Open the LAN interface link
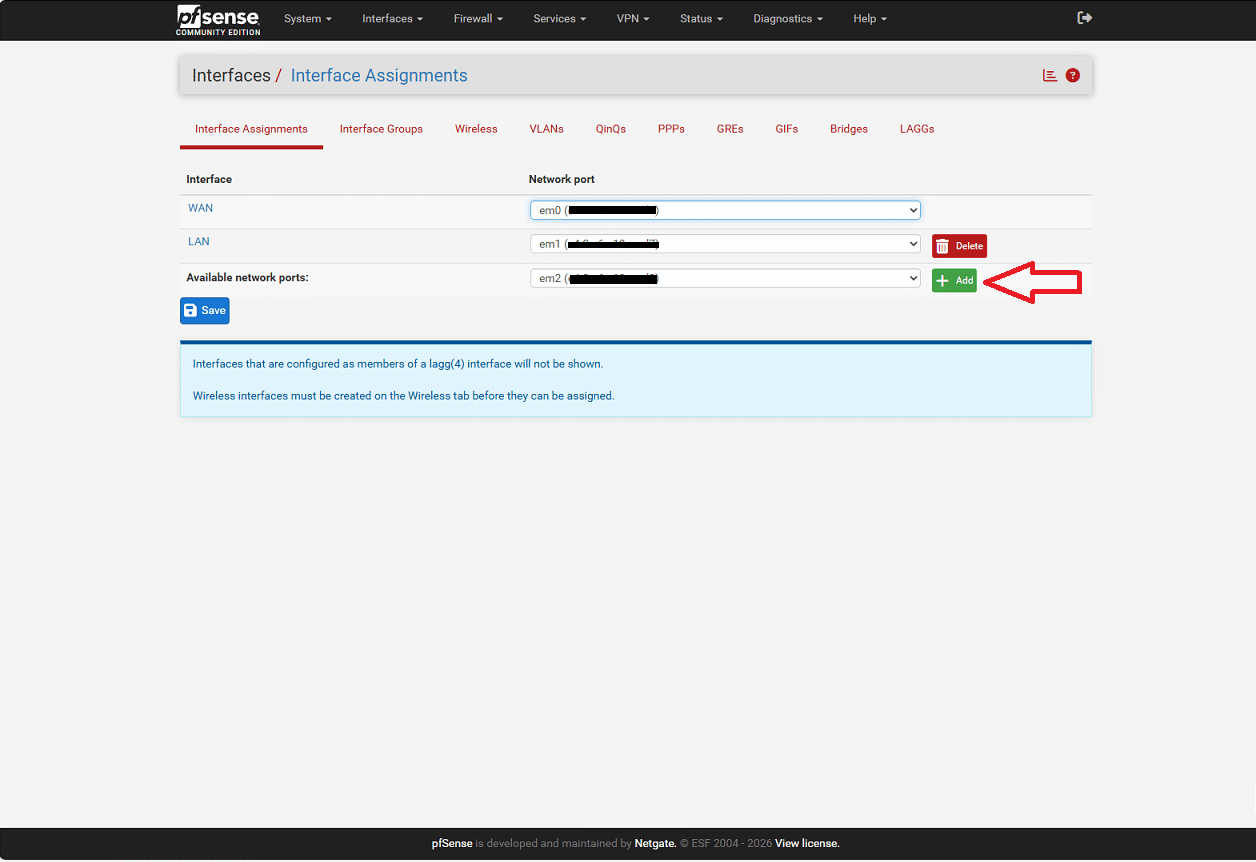 pyautogui.click(x=198, y=242)
